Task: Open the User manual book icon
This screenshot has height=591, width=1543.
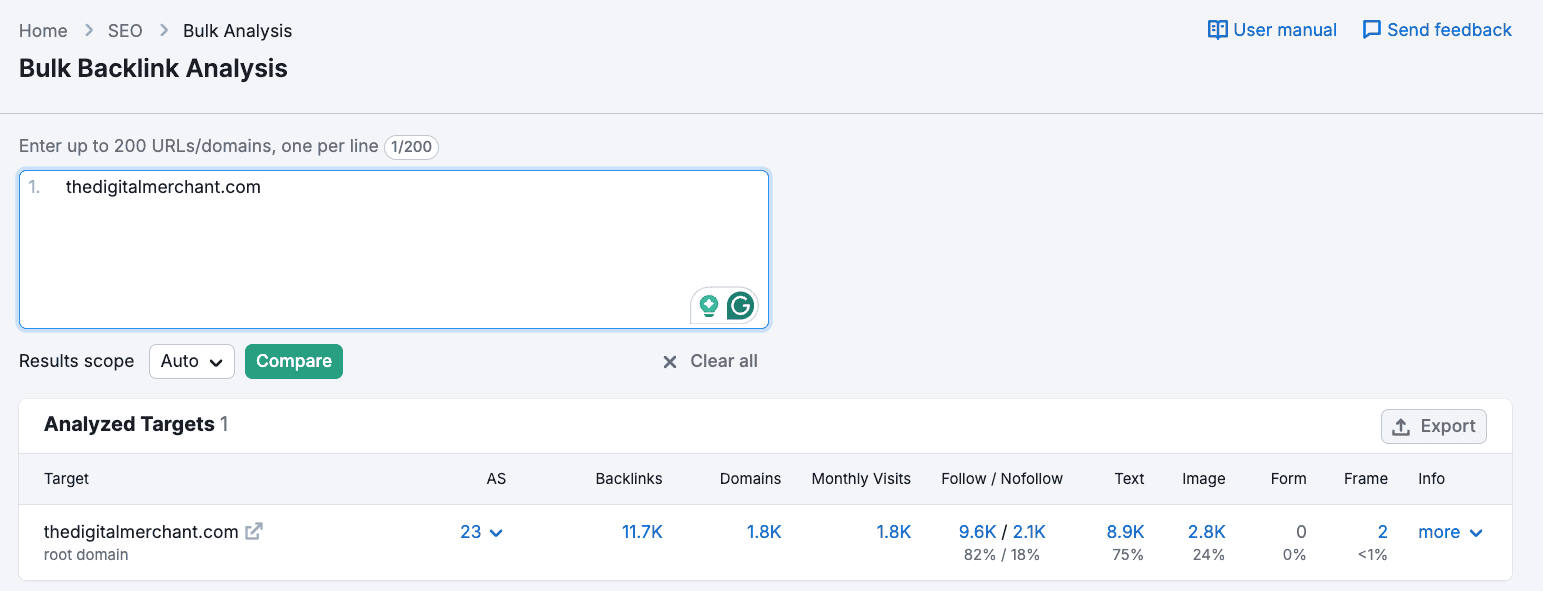Action: [1217, 30]
